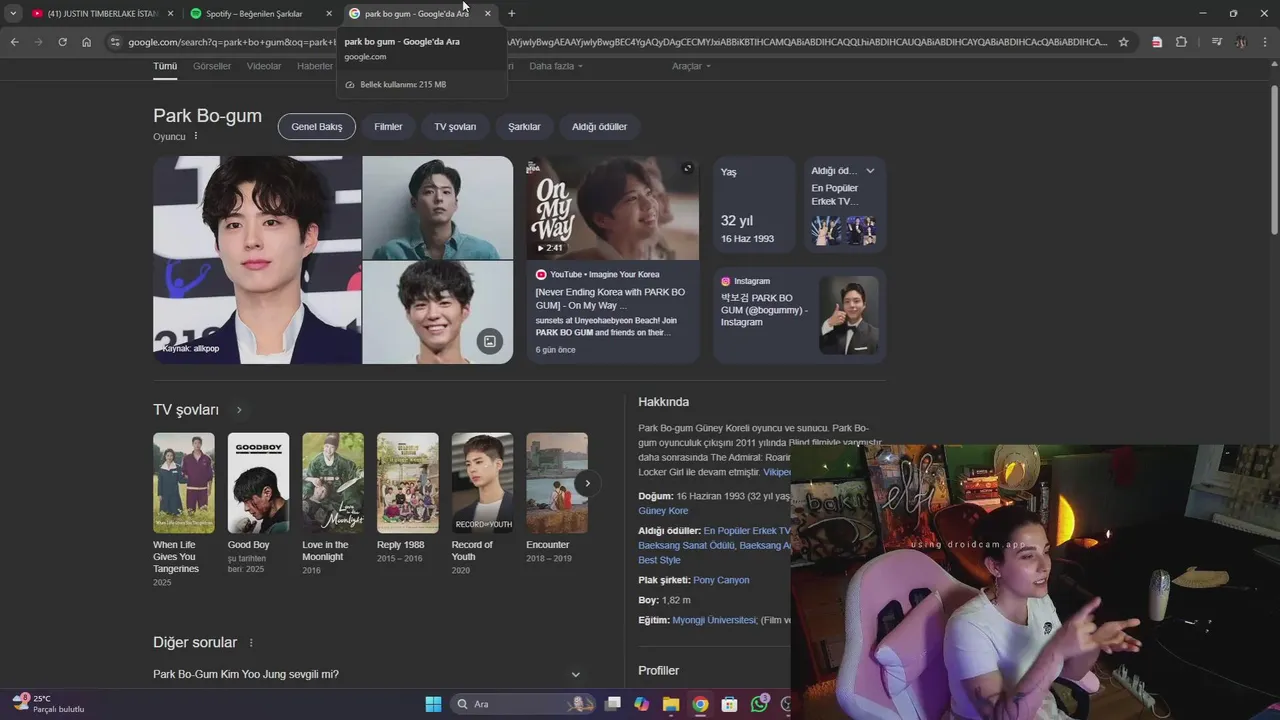Open Love in the Moonlight poster
The width and height of the screenshot is (1280, 720).
coord(333,483)
